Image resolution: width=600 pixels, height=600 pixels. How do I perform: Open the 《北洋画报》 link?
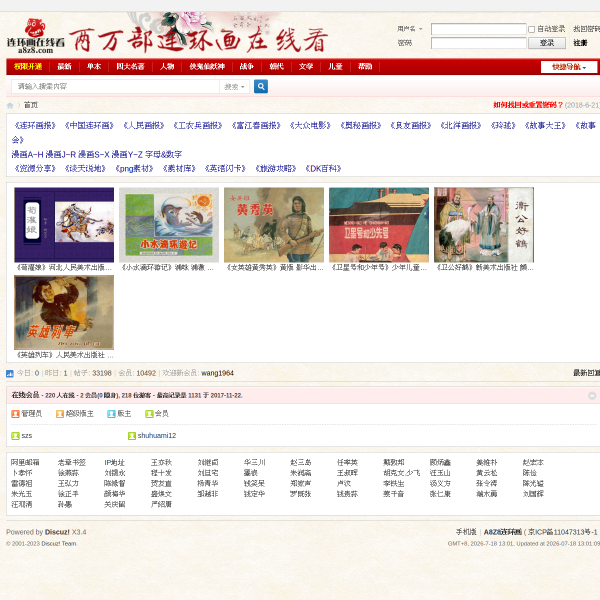(x=461, y=126)
